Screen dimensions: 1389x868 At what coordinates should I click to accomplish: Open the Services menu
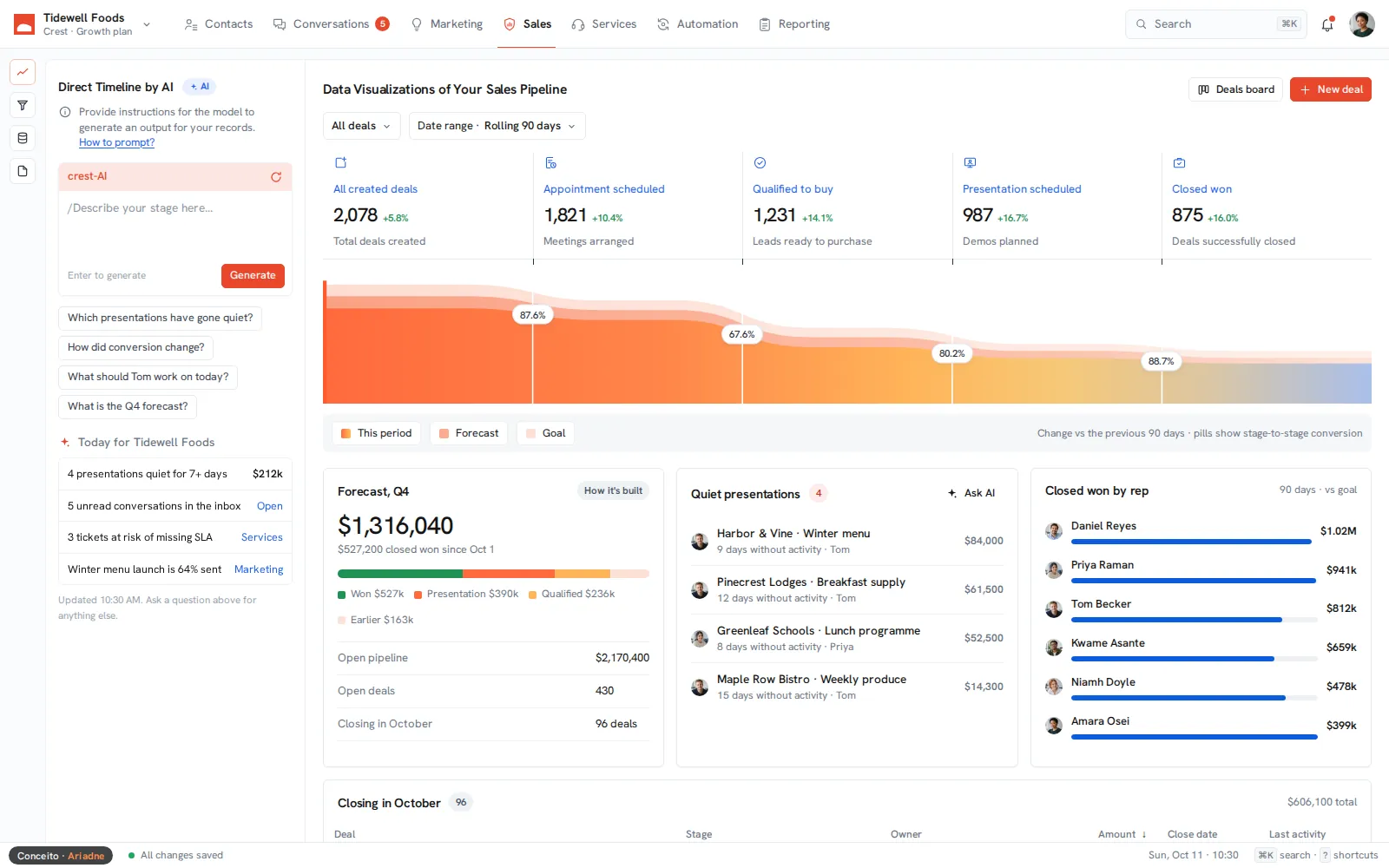(604, 24)
